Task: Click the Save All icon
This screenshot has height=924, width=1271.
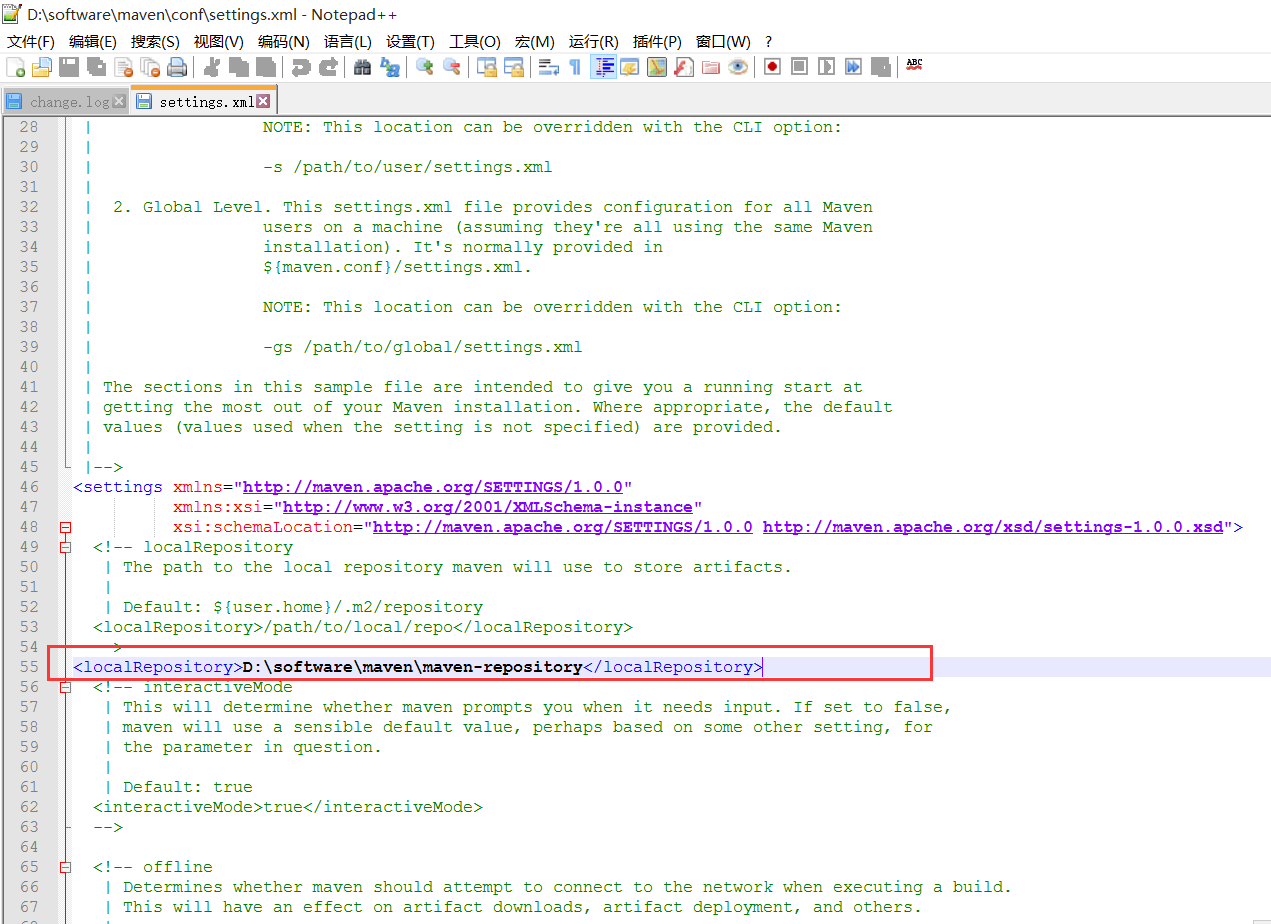Action: 96,67
